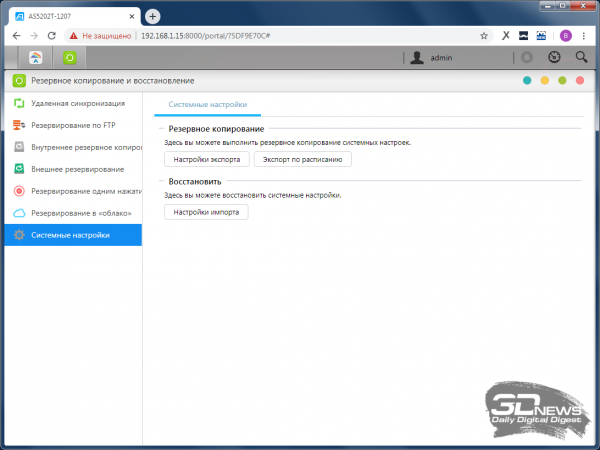Viewport: 600px width, 450px height.
Task: Click the ADM desktop home icon in taskbar
Action: point(37,58)
